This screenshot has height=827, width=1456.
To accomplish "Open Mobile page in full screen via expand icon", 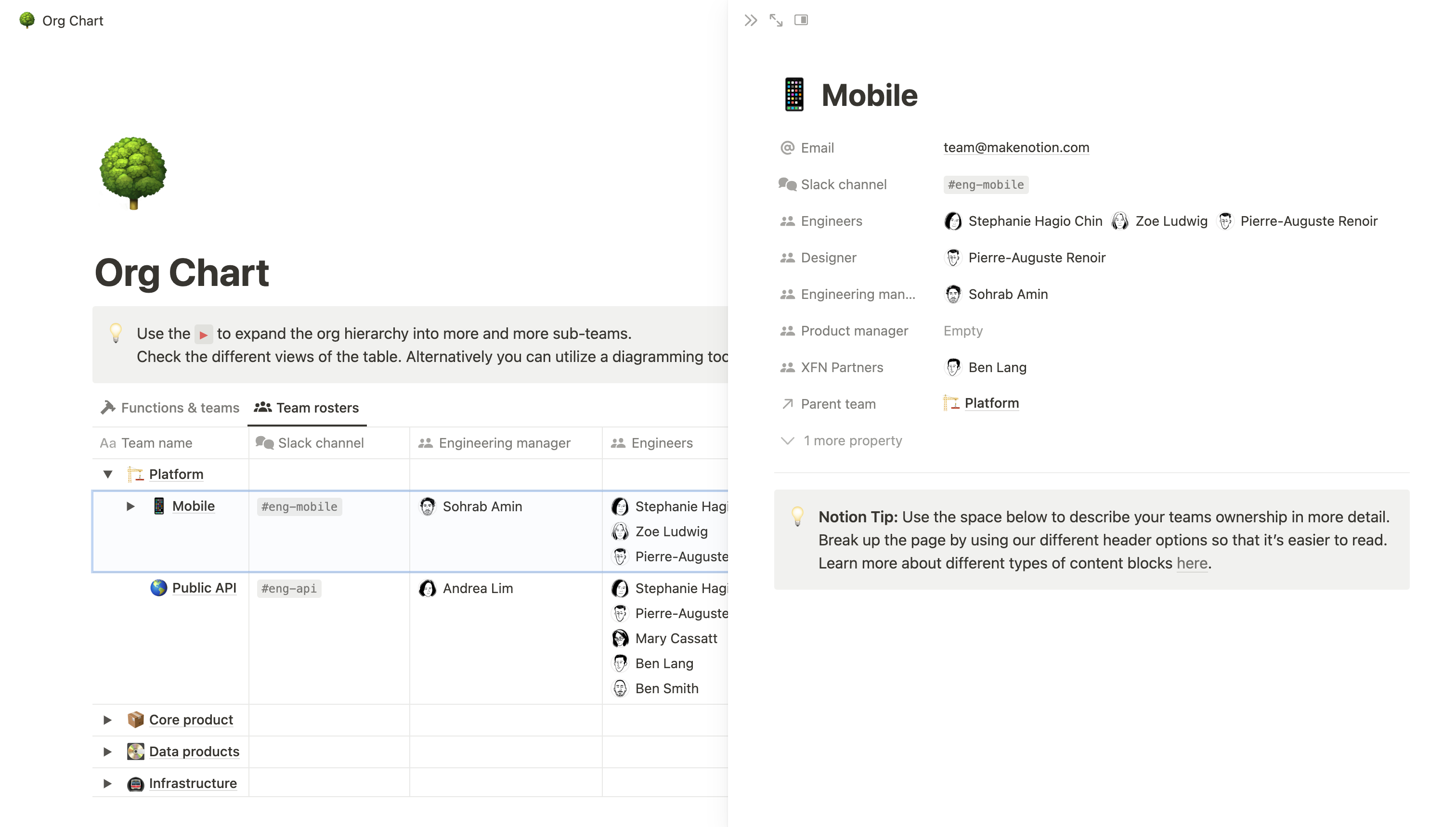I will (776, 20).
